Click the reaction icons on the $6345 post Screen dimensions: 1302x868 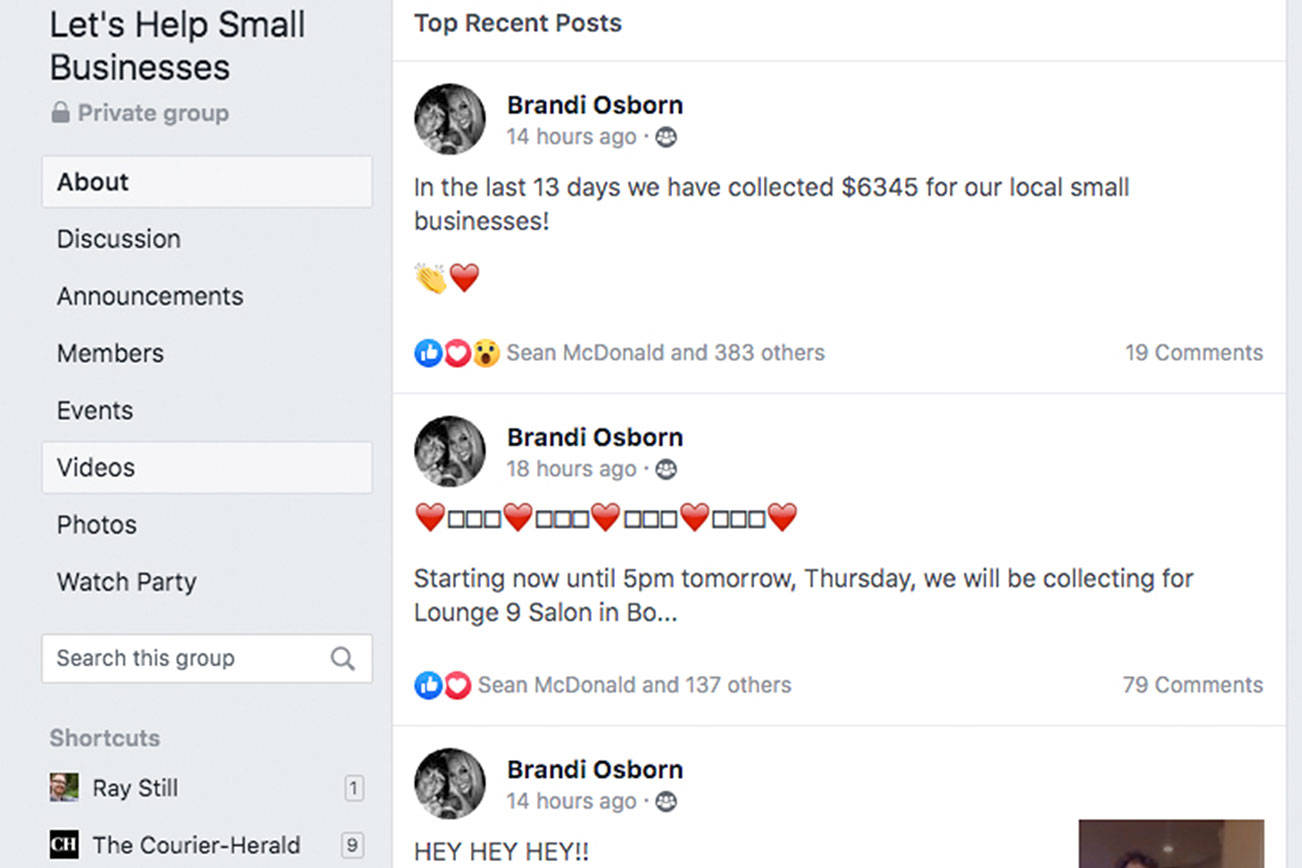pos(457,353)
